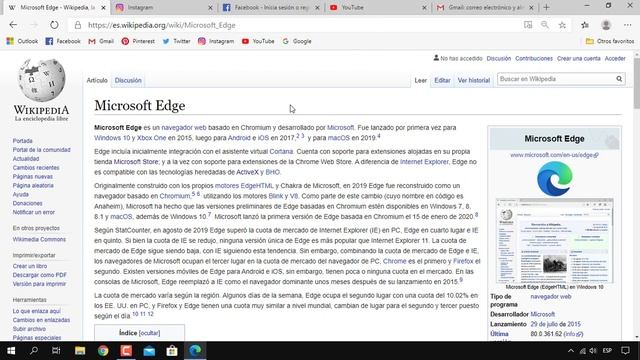
Task: Open a new tab with plus button
Action: coord(546,7)
